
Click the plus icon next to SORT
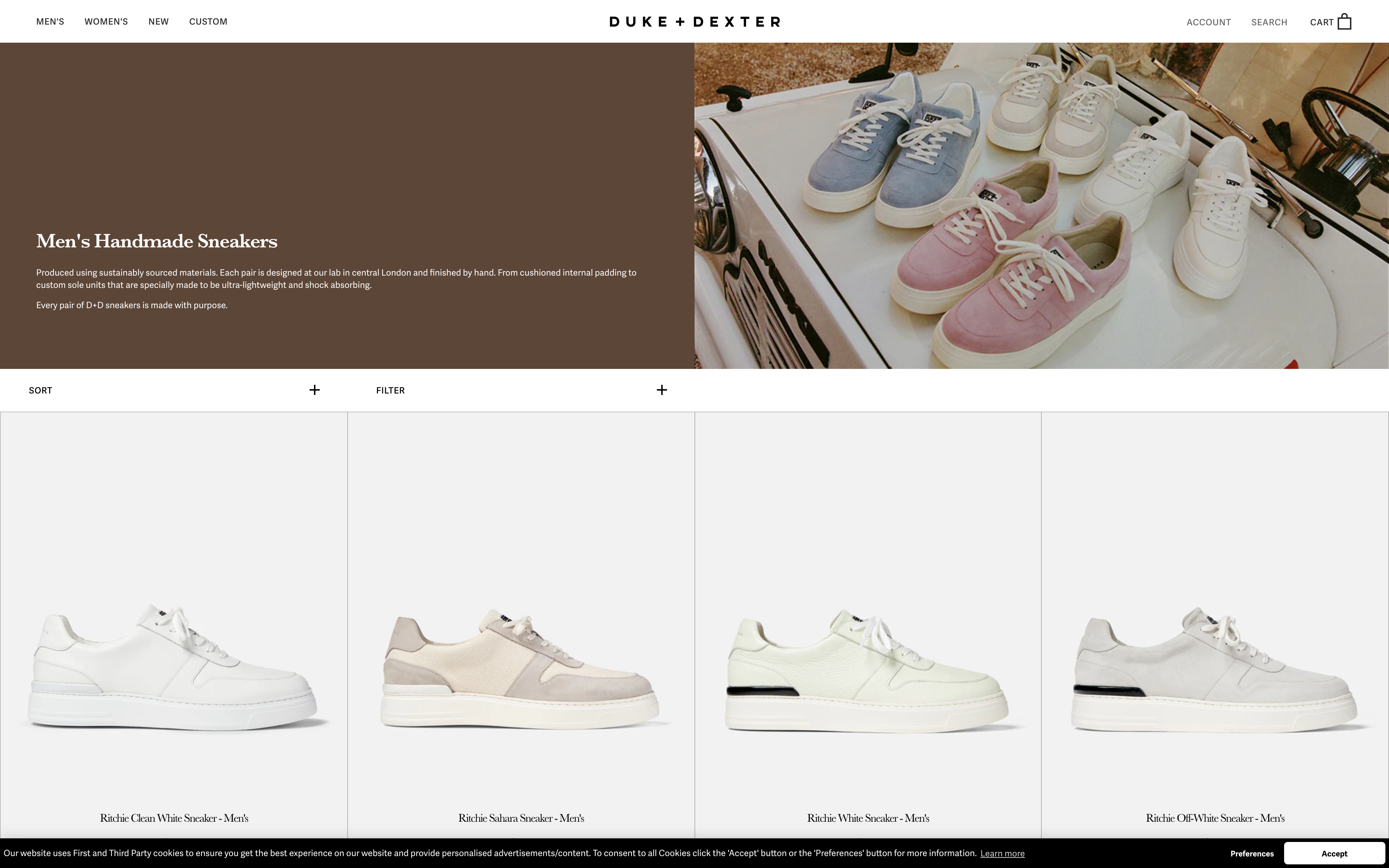[315, 390]
